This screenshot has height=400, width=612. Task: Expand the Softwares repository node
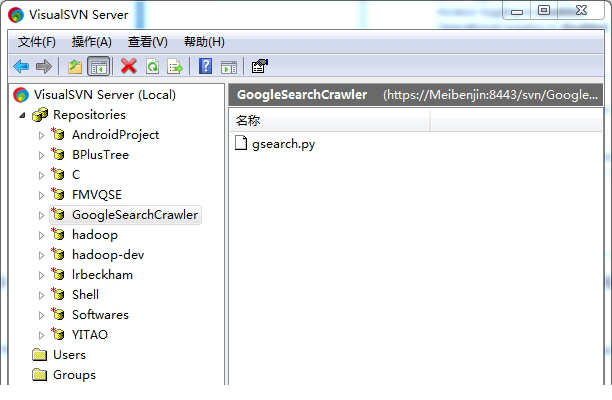41,315
